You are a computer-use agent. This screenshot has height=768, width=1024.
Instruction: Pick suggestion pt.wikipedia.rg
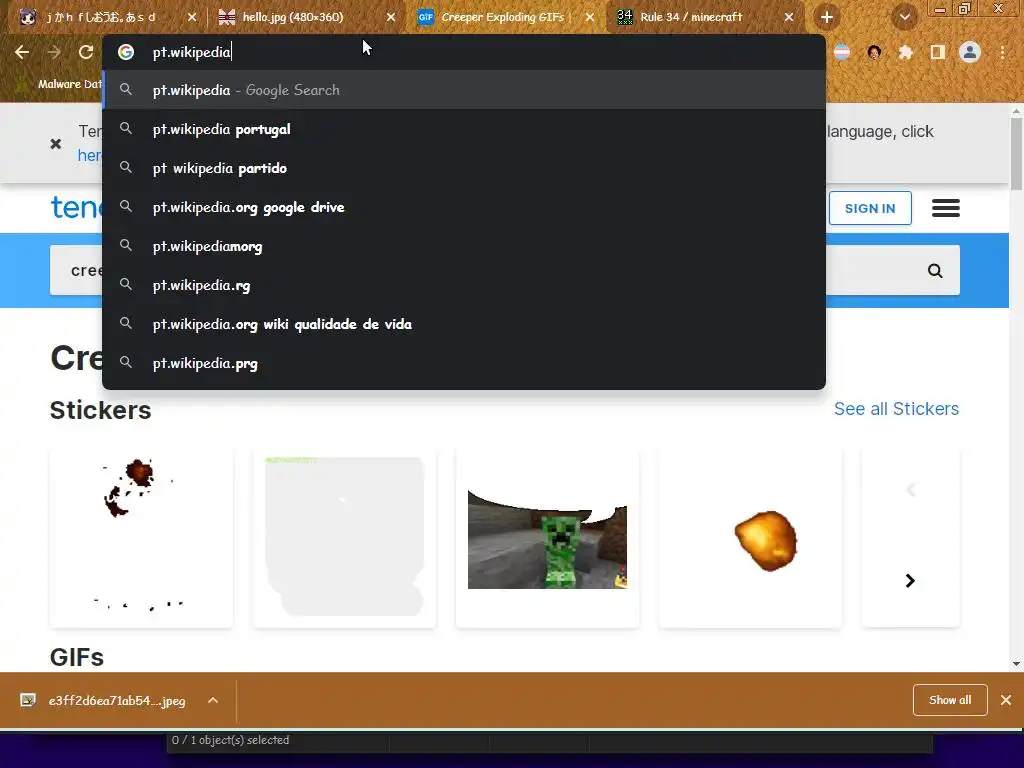point(464,285)
